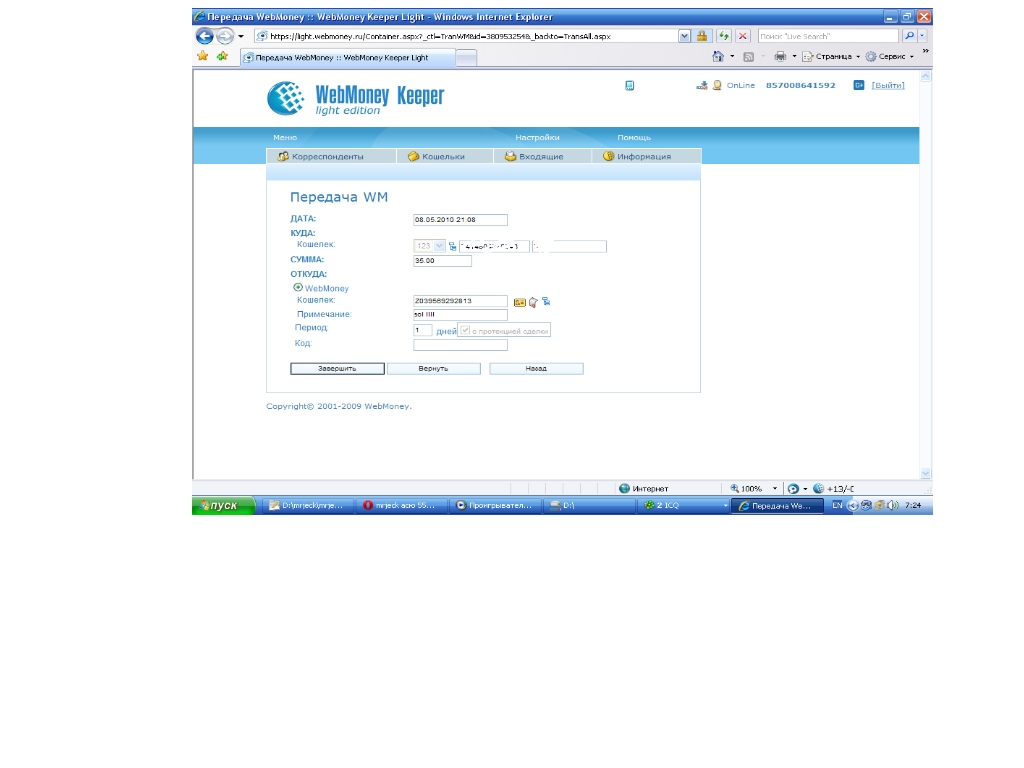The height and width of the screenshot is (768, 1024).
Task: Open the Меню navigation item
Action: (x=285, y=137)
